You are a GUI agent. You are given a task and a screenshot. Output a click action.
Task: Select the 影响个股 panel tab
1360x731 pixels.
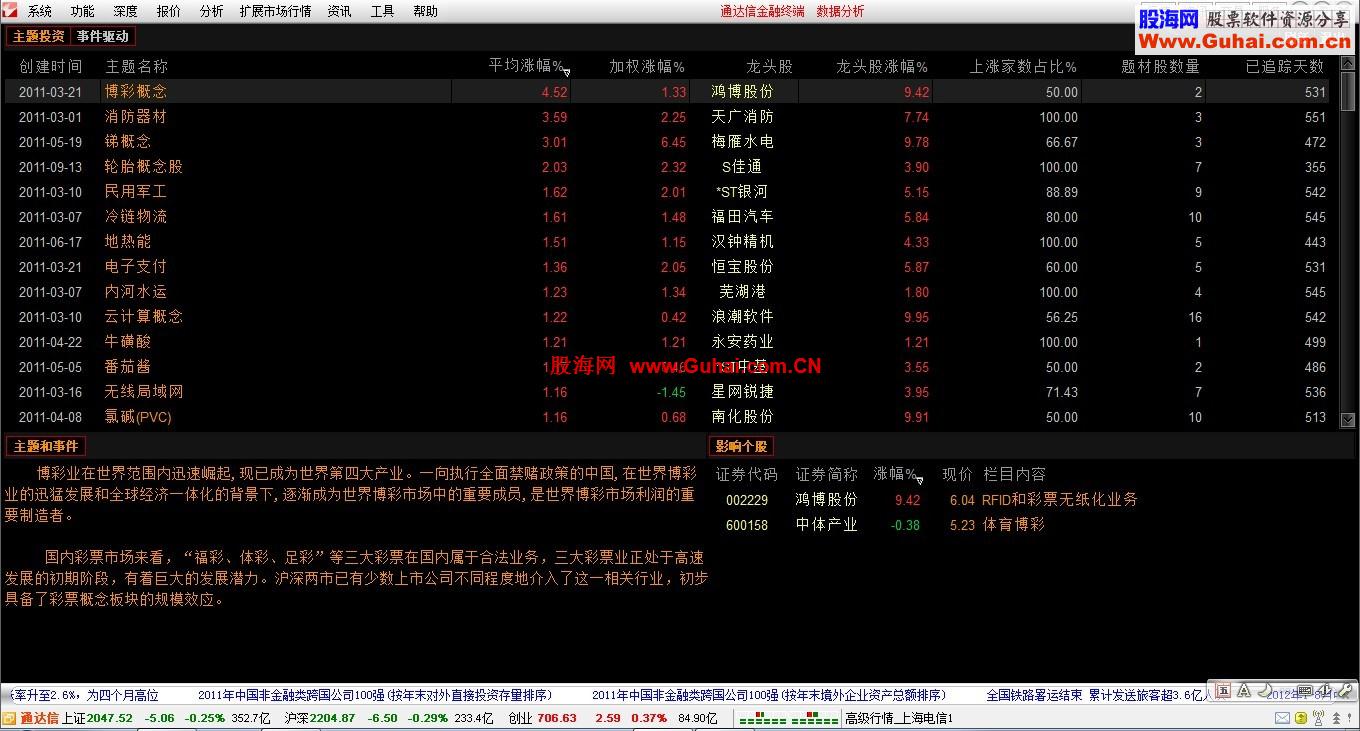(x=742, y=446)
